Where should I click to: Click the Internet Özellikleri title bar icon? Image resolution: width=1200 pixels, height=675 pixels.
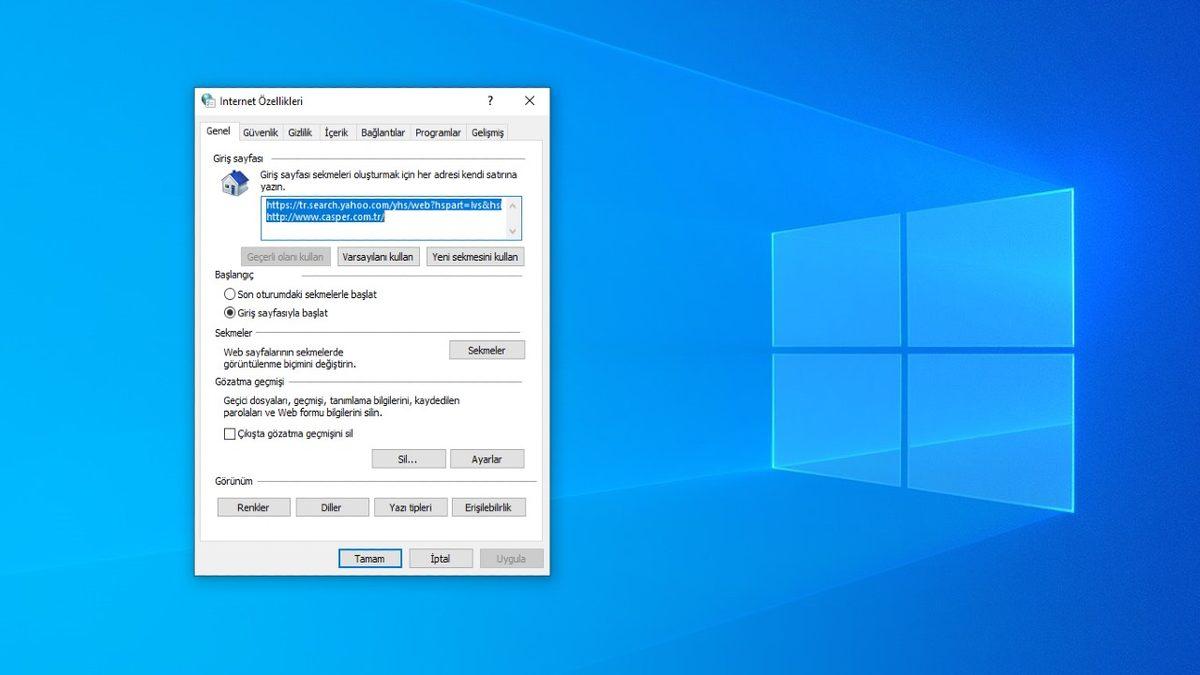pos(207,100)
